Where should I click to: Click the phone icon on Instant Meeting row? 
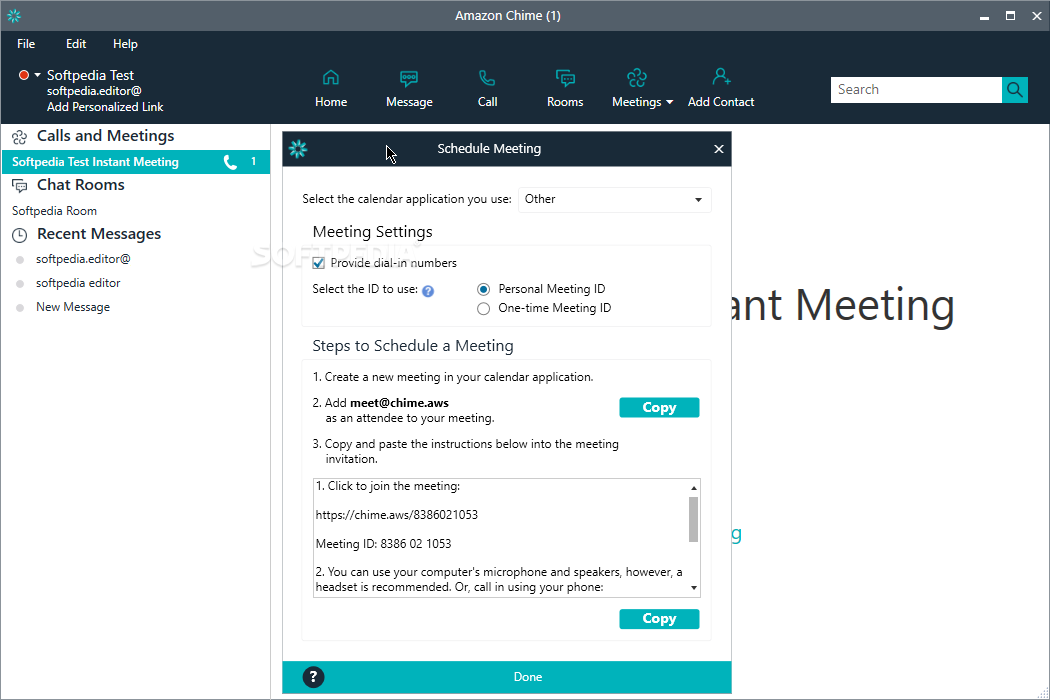pyautogui.click(x=230, y=162)
